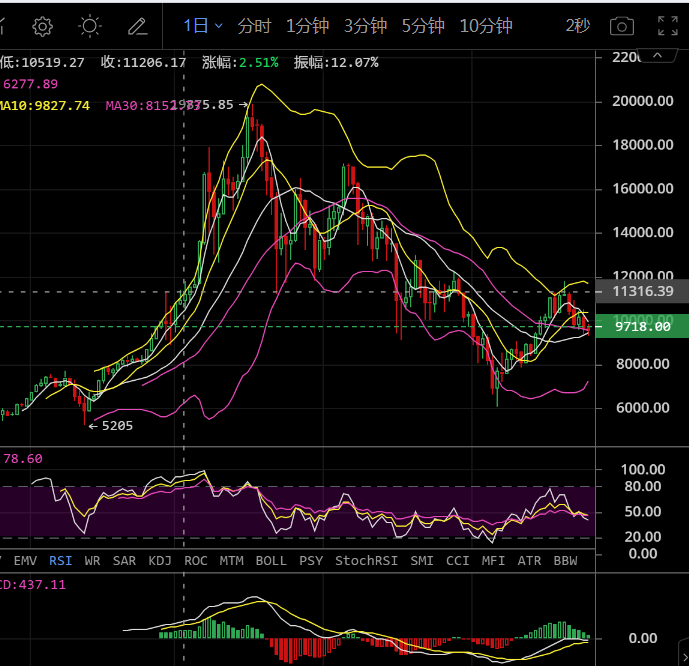Switch to 分时 chart view
689x666 pixels.
click(x=254, y=26)
